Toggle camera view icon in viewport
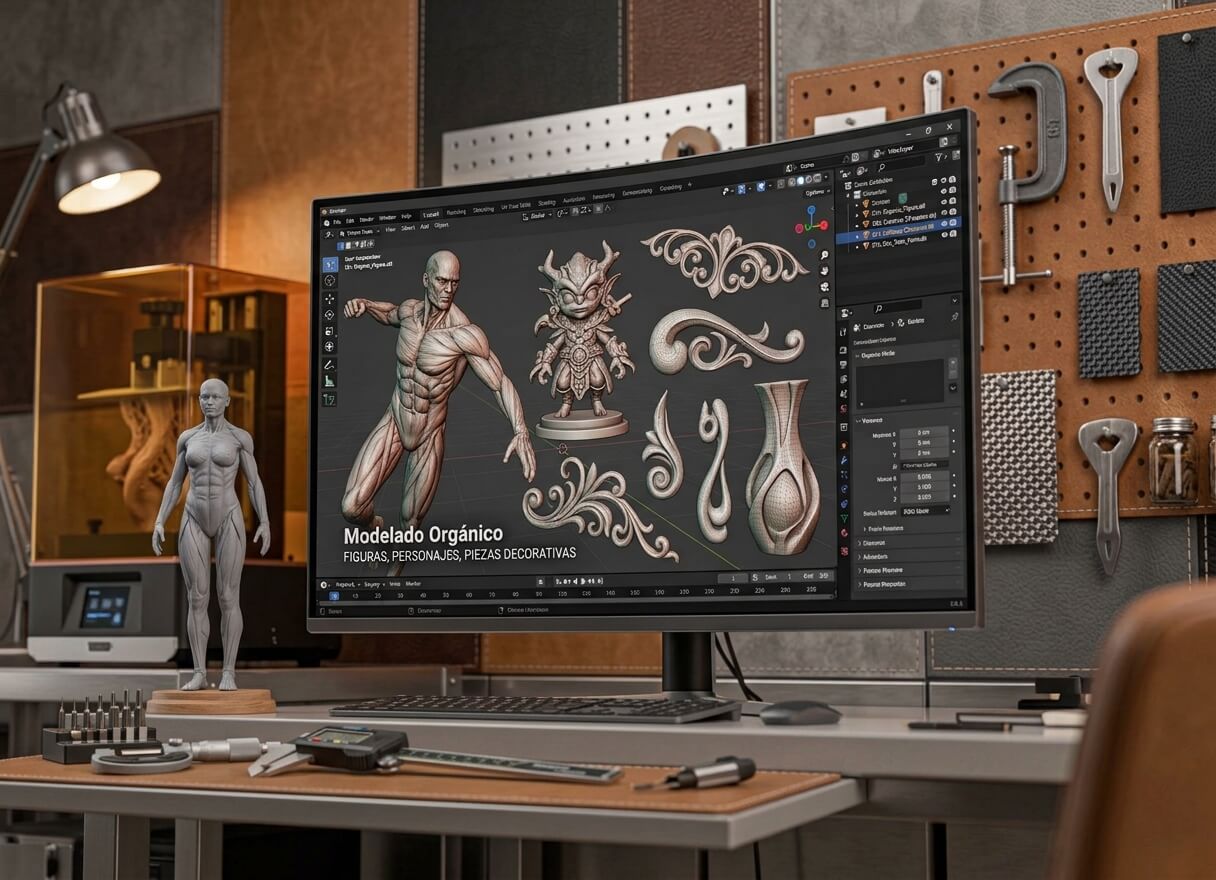The width and height of the screenshot is (1216, 880). click(824, 287)
